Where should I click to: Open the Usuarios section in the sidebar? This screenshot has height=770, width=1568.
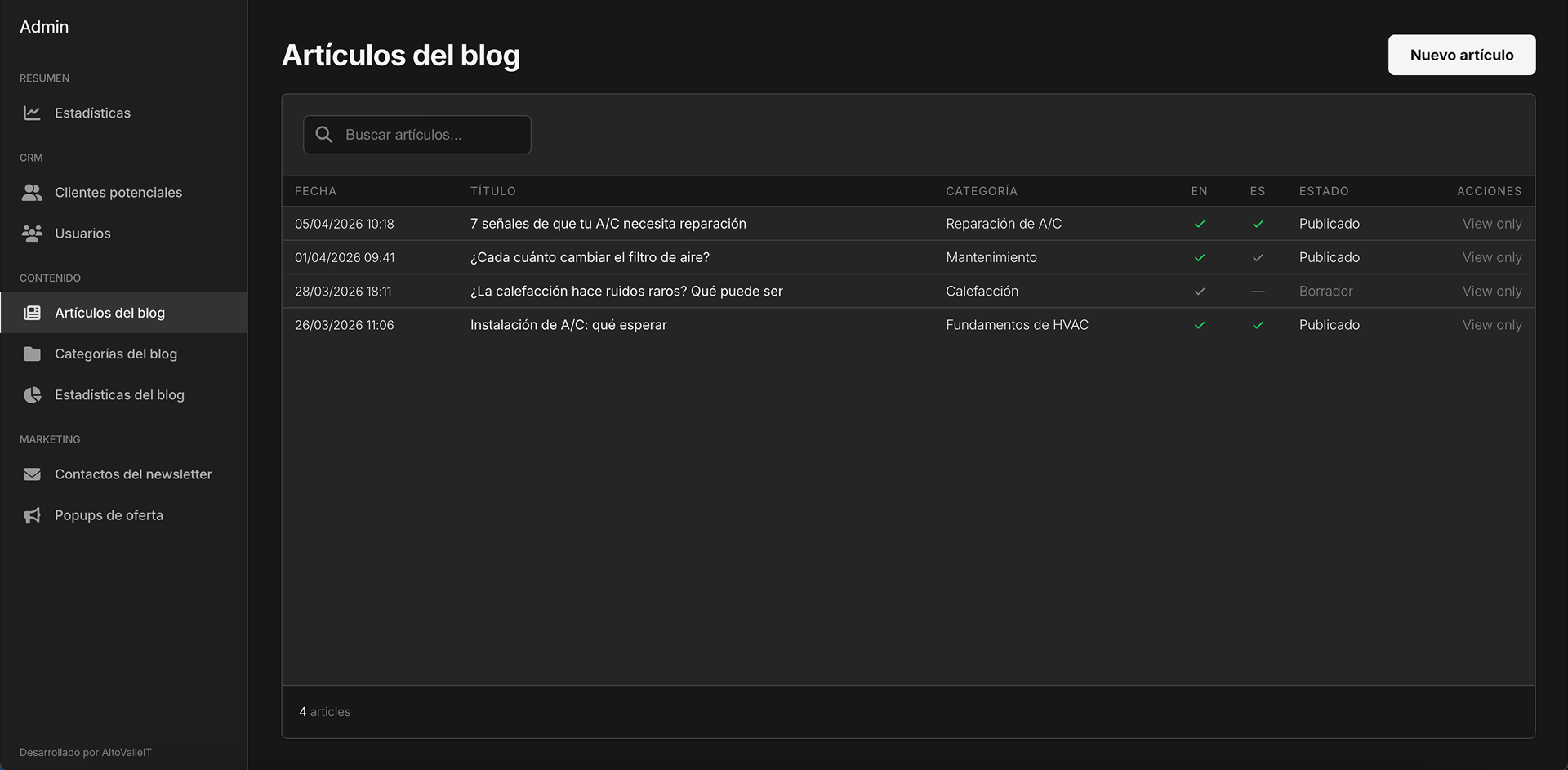(82, 233)
